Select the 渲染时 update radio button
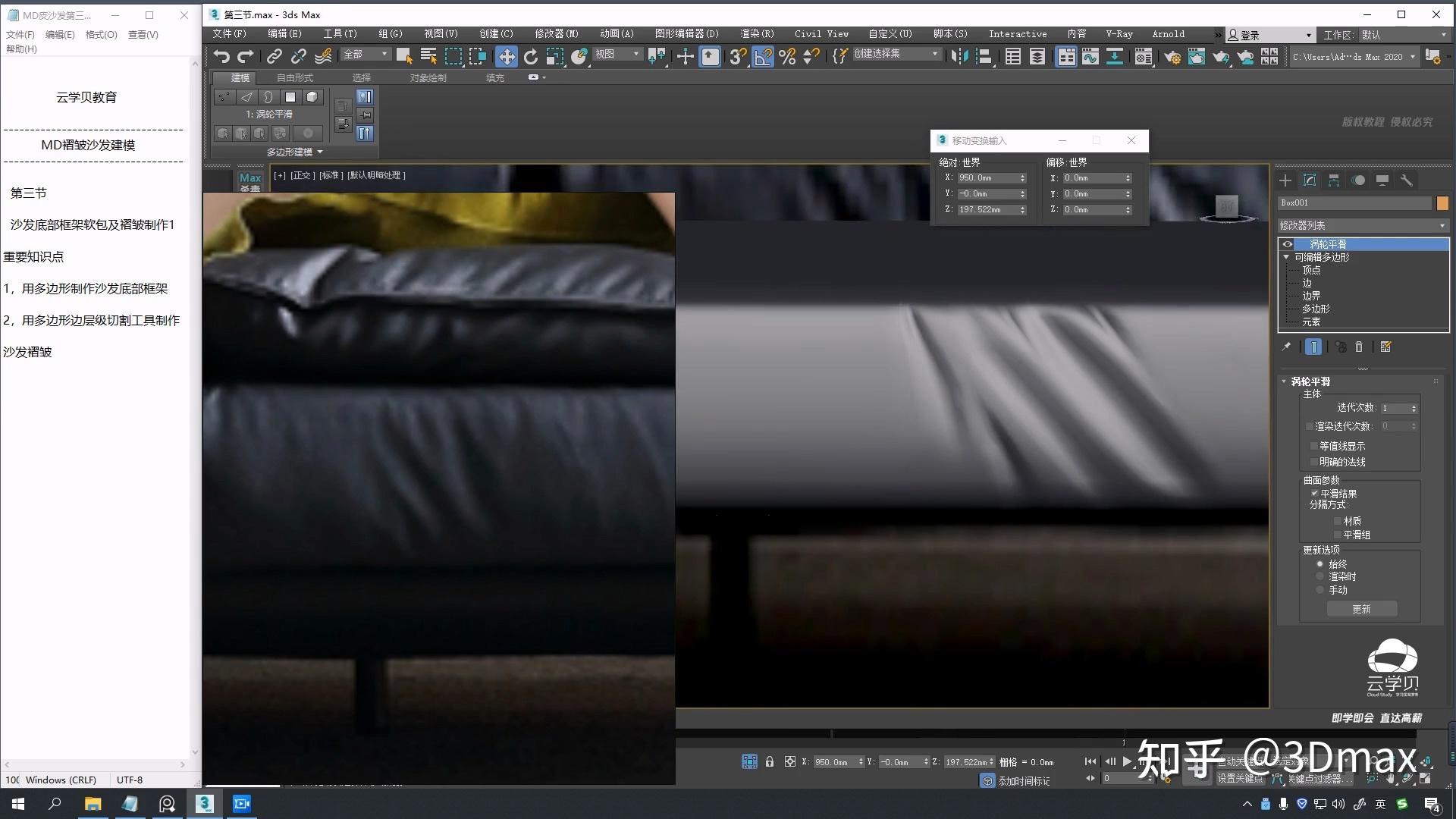 (1320, 577)
